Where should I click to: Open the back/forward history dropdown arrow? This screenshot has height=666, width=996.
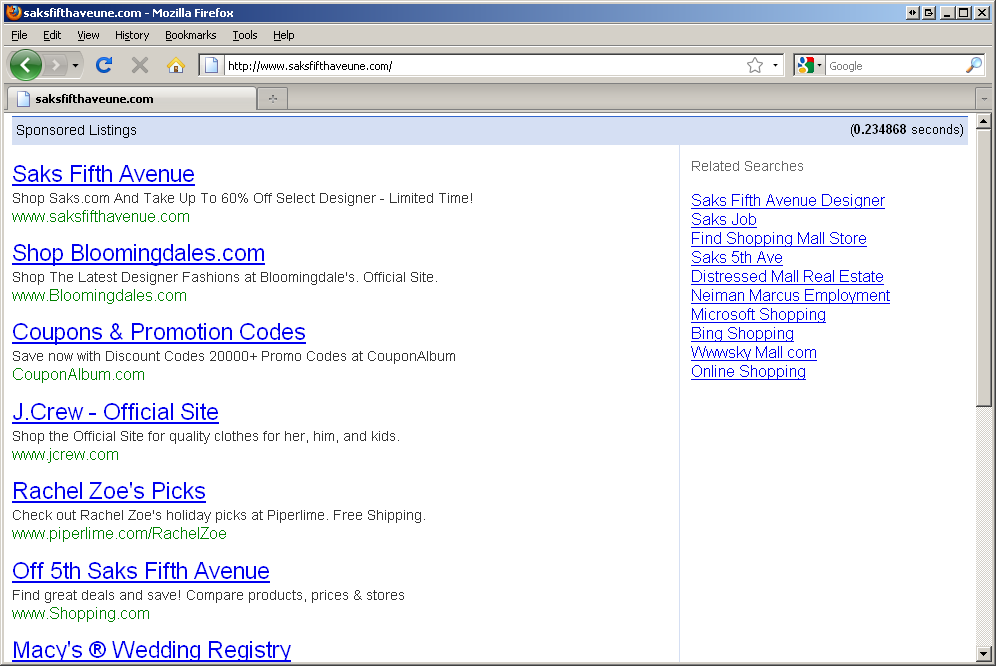coord(75,65)
